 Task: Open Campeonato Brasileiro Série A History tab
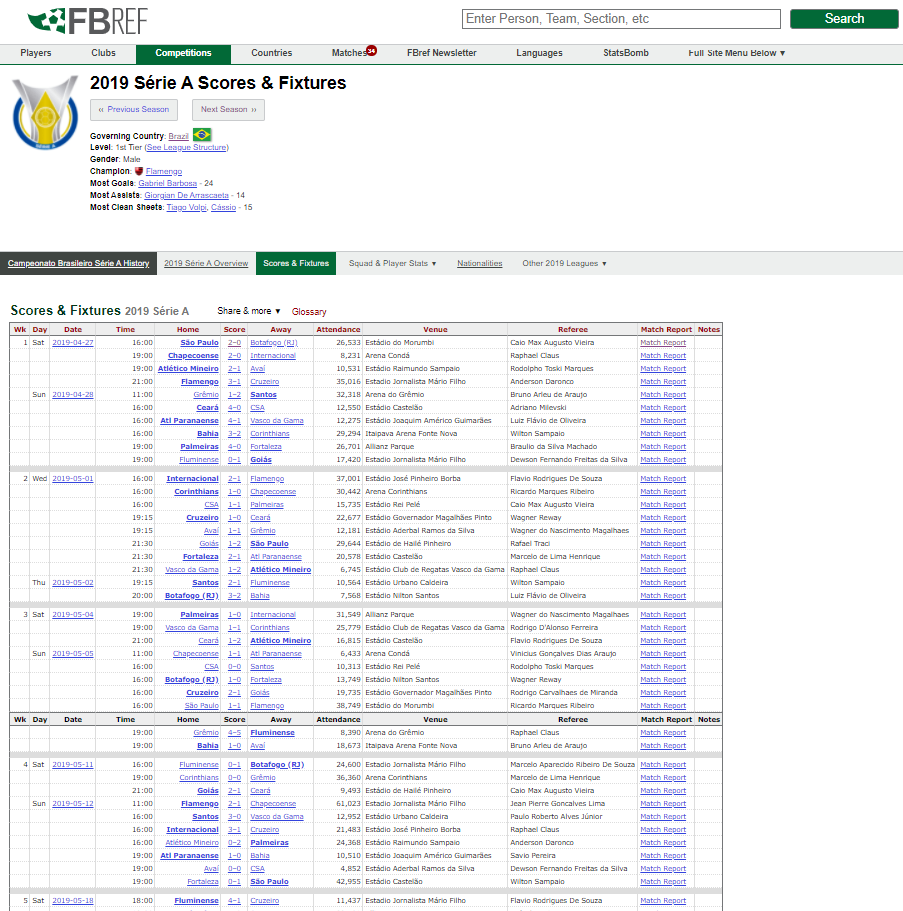coord(78,263)
